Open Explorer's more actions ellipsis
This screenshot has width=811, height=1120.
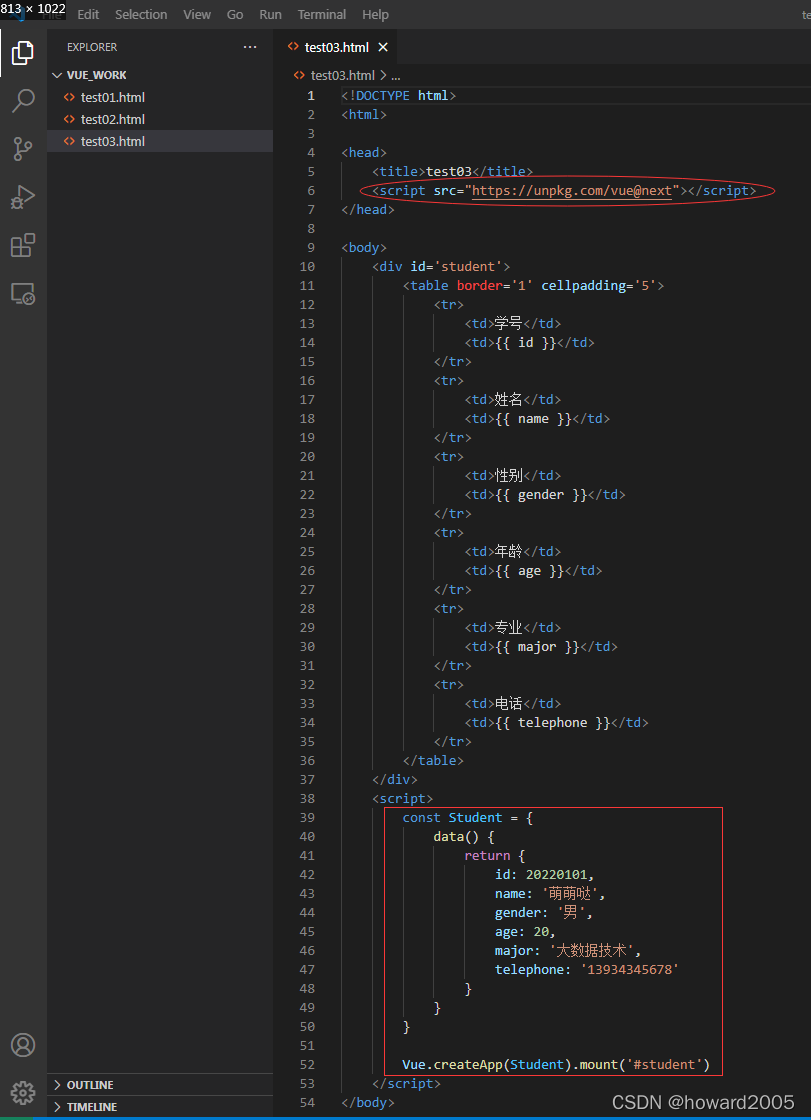tap(249, 47)
